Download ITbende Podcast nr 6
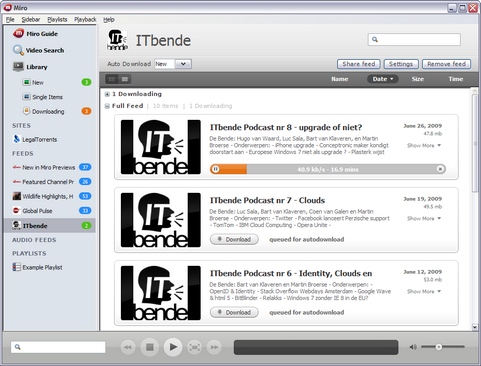481x366 pixels. (x=234, y=312)
